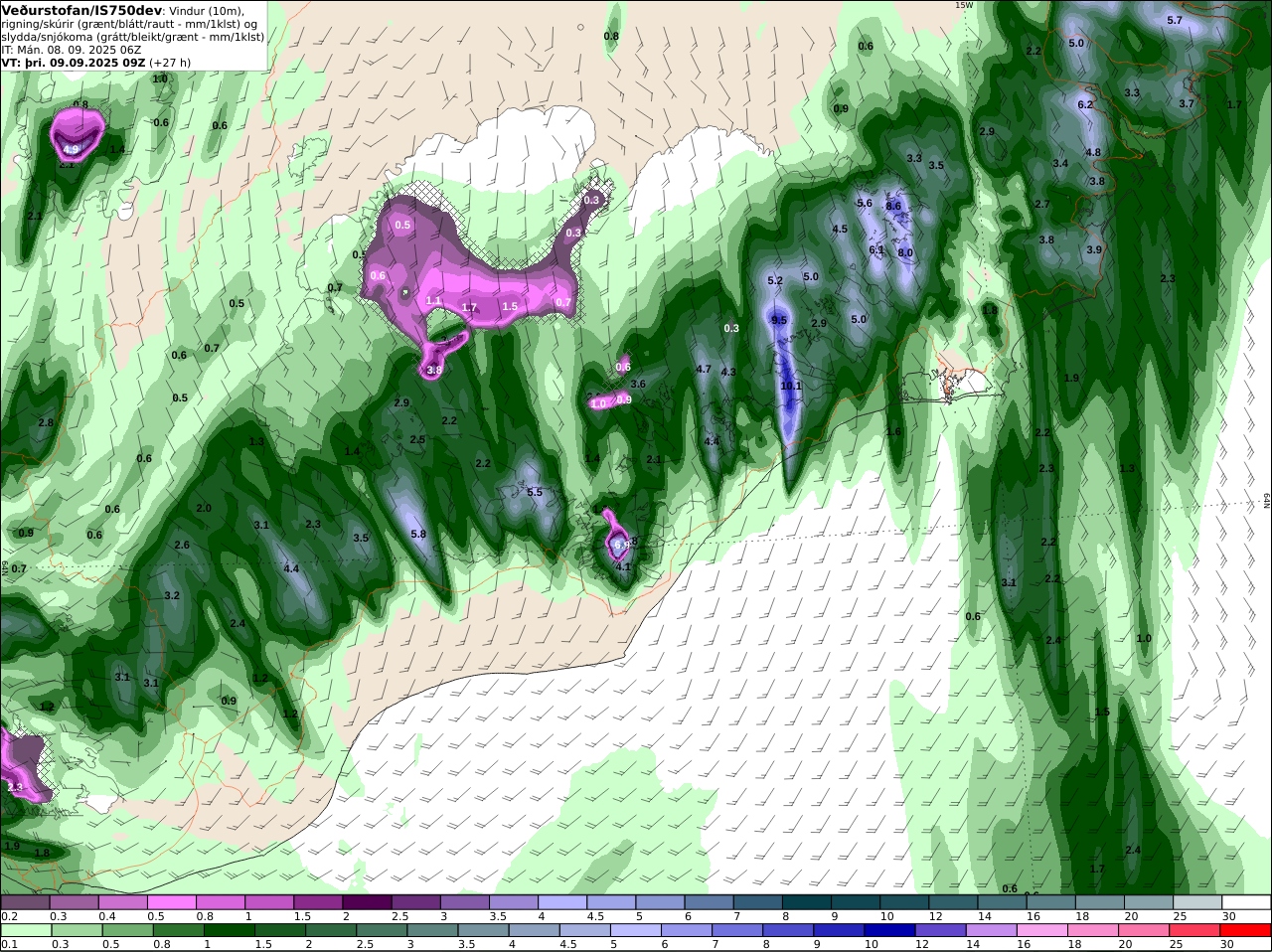Click the dark purple snow swatch labeled 2

click(367, 902)
